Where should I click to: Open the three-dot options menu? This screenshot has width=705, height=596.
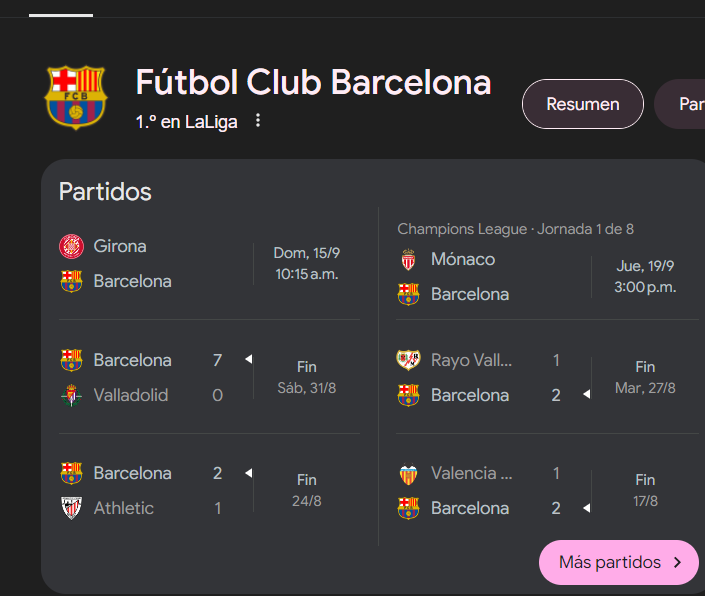click(x=258, y=121)
